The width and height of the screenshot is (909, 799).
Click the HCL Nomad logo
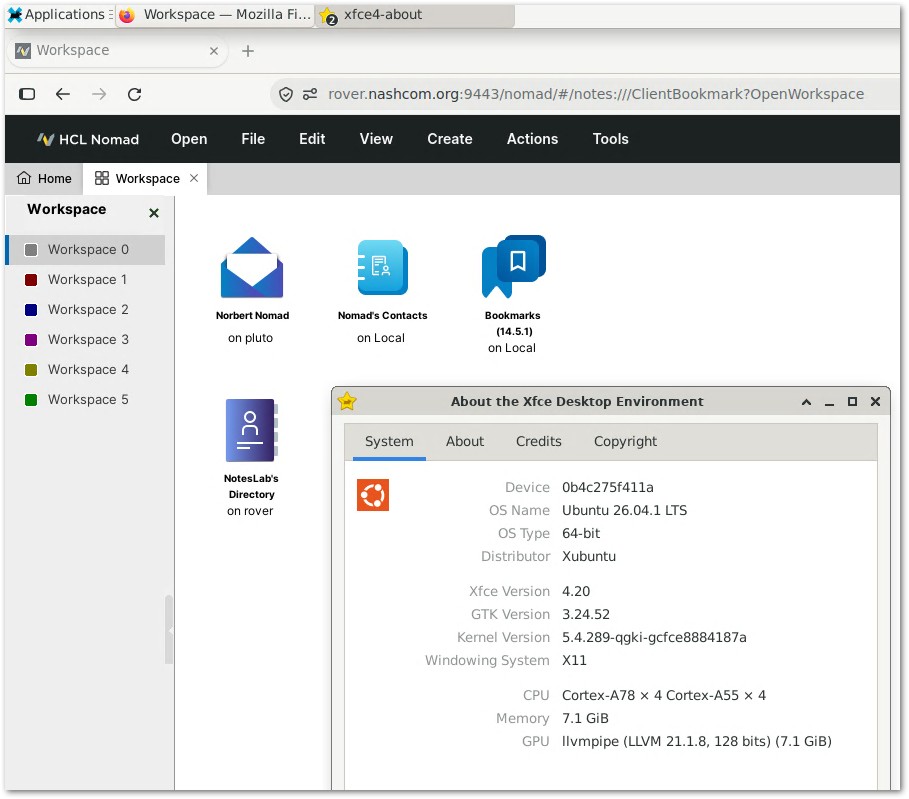coord(88,139)
